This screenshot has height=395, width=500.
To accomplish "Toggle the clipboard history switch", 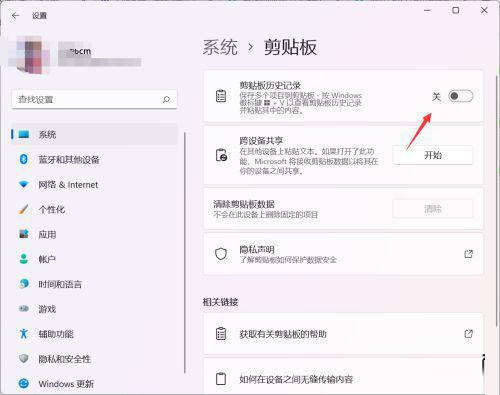I will pyautogui.click(x=460, y=96).
